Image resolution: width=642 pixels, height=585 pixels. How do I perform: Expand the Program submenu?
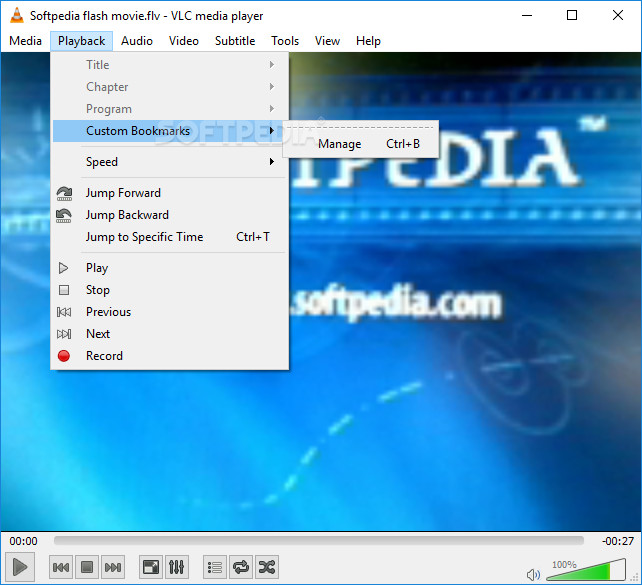tap(169, 109)
